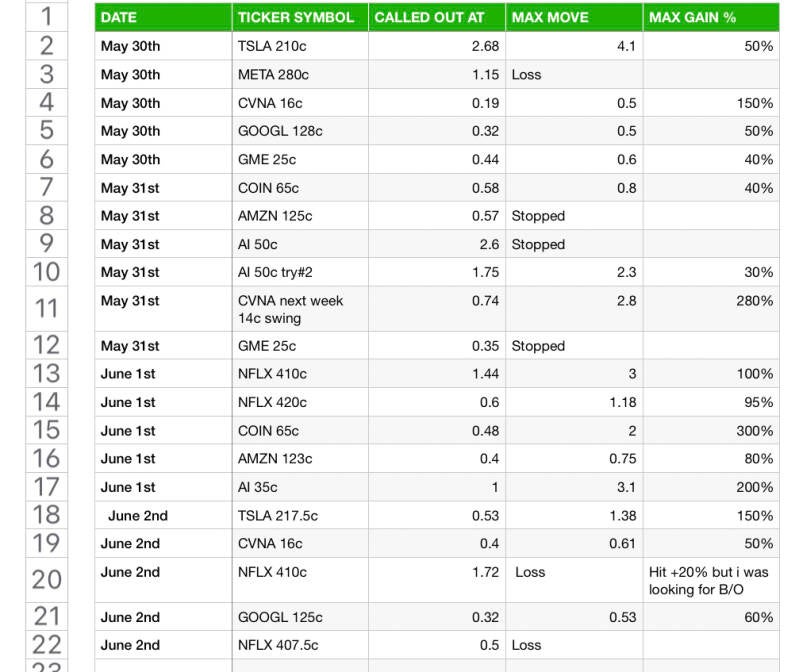Click the MAX GAIN % header cell
This screenshot has width=799, height=672.
(710, 17)
